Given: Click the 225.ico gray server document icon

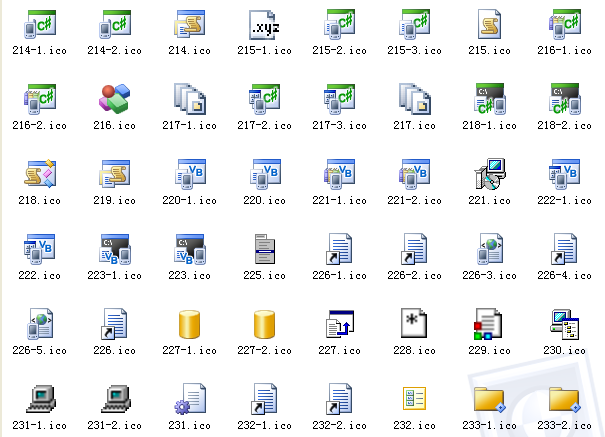Looking at the screenshot, I should pyautogui.click(x=265, y=248).
